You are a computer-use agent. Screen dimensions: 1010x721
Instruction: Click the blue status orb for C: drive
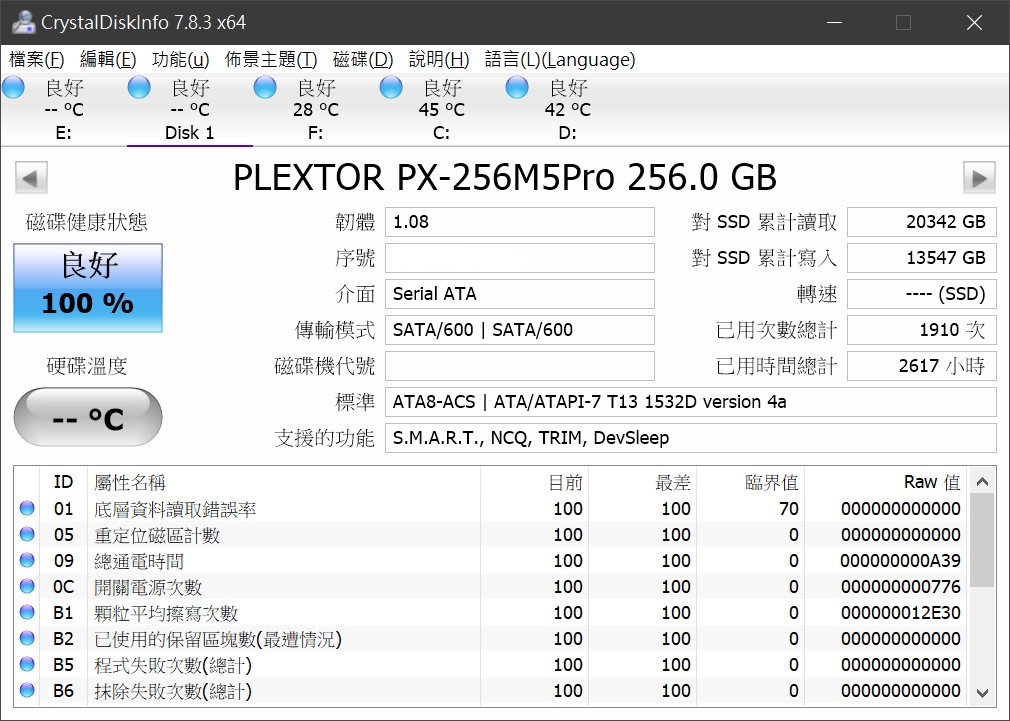click(x=391, y=88)
